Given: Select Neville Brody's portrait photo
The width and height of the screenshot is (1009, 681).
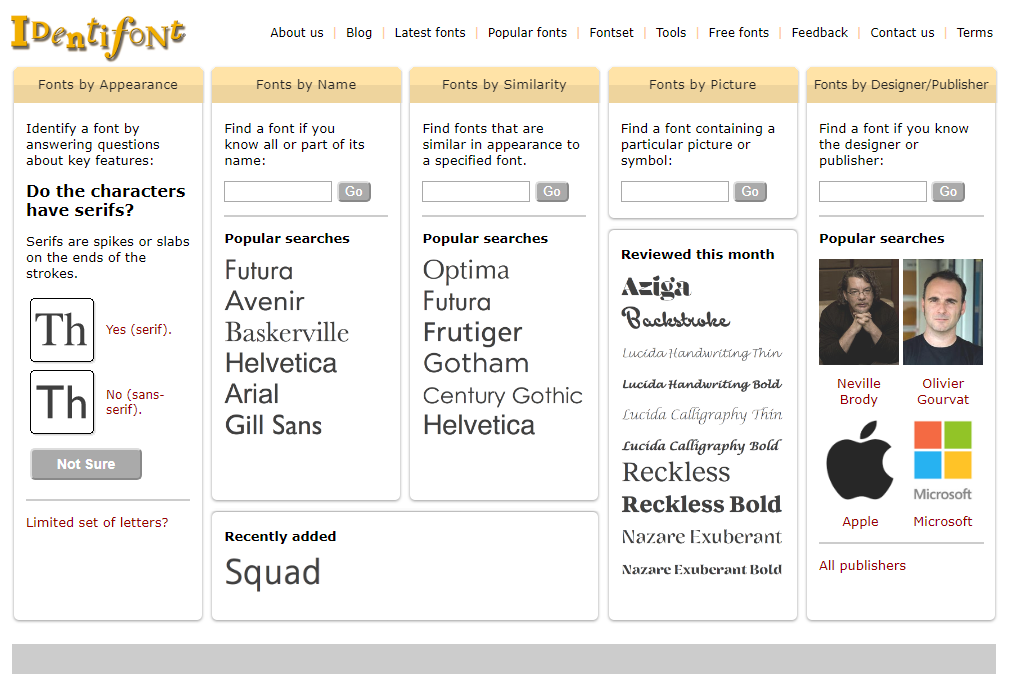Looking at the screenshot, I should pyautogui.click(x=859, y=312).
